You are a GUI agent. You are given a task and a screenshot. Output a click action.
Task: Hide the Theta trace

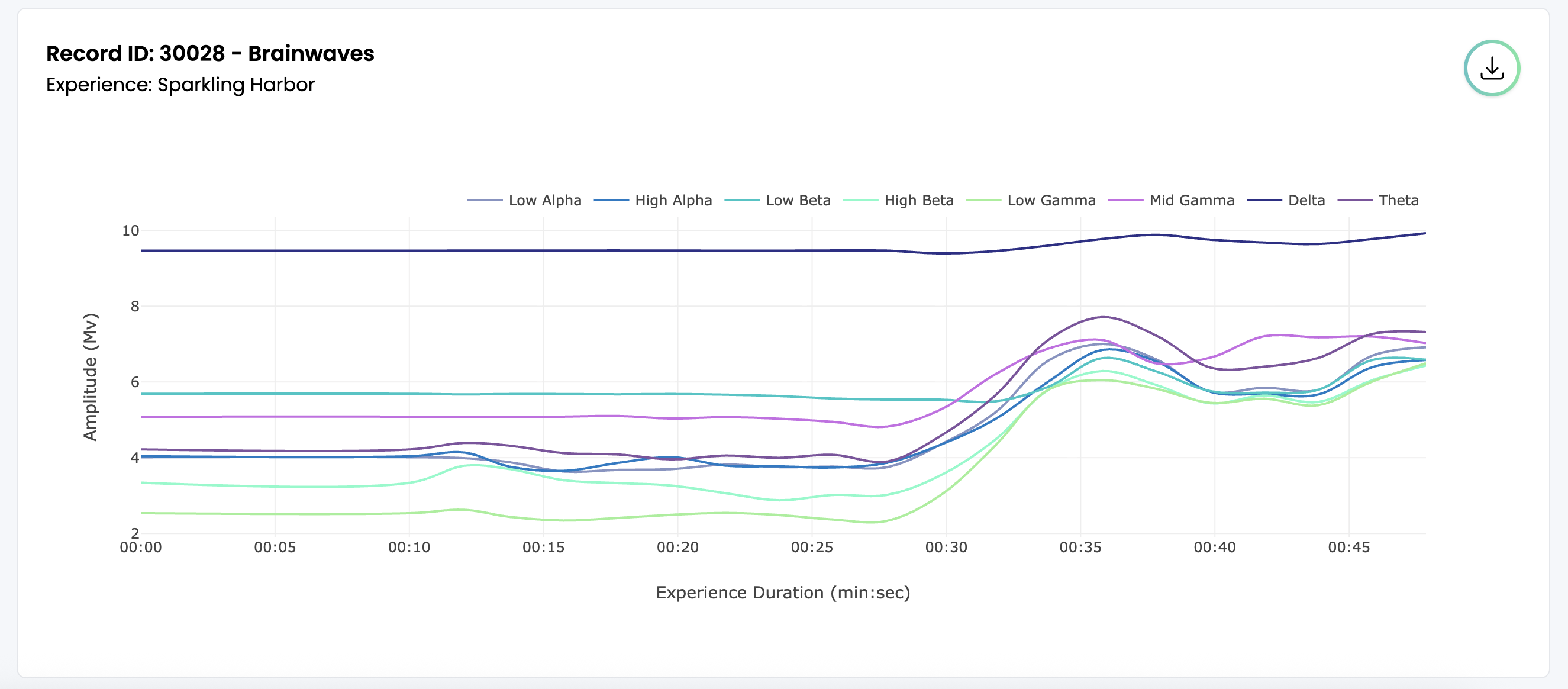point(1398,201)
